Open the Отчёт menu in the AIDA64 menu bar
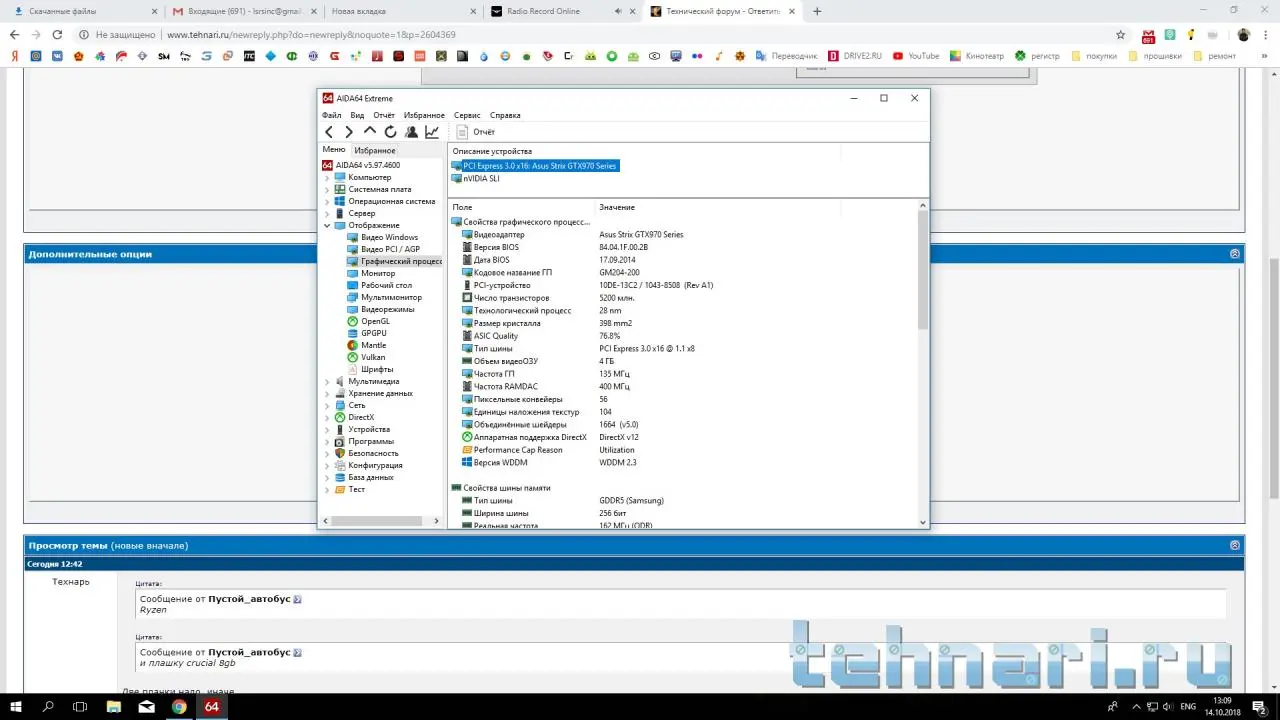This screenshot has height=720, width=1280. 384,115
